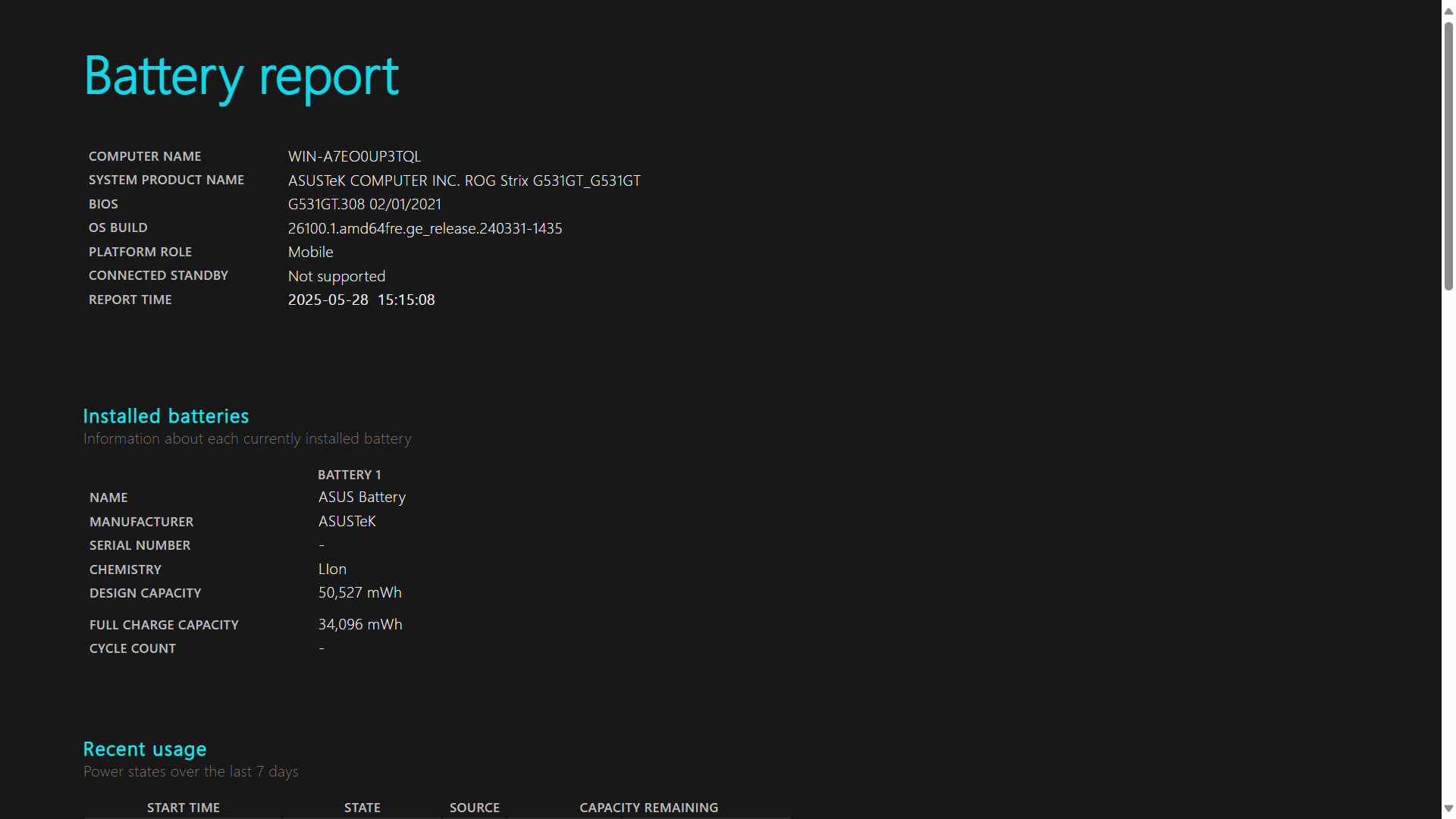Click the scrollbar up arrow
1456x819 pixels.
point(1448,11)
